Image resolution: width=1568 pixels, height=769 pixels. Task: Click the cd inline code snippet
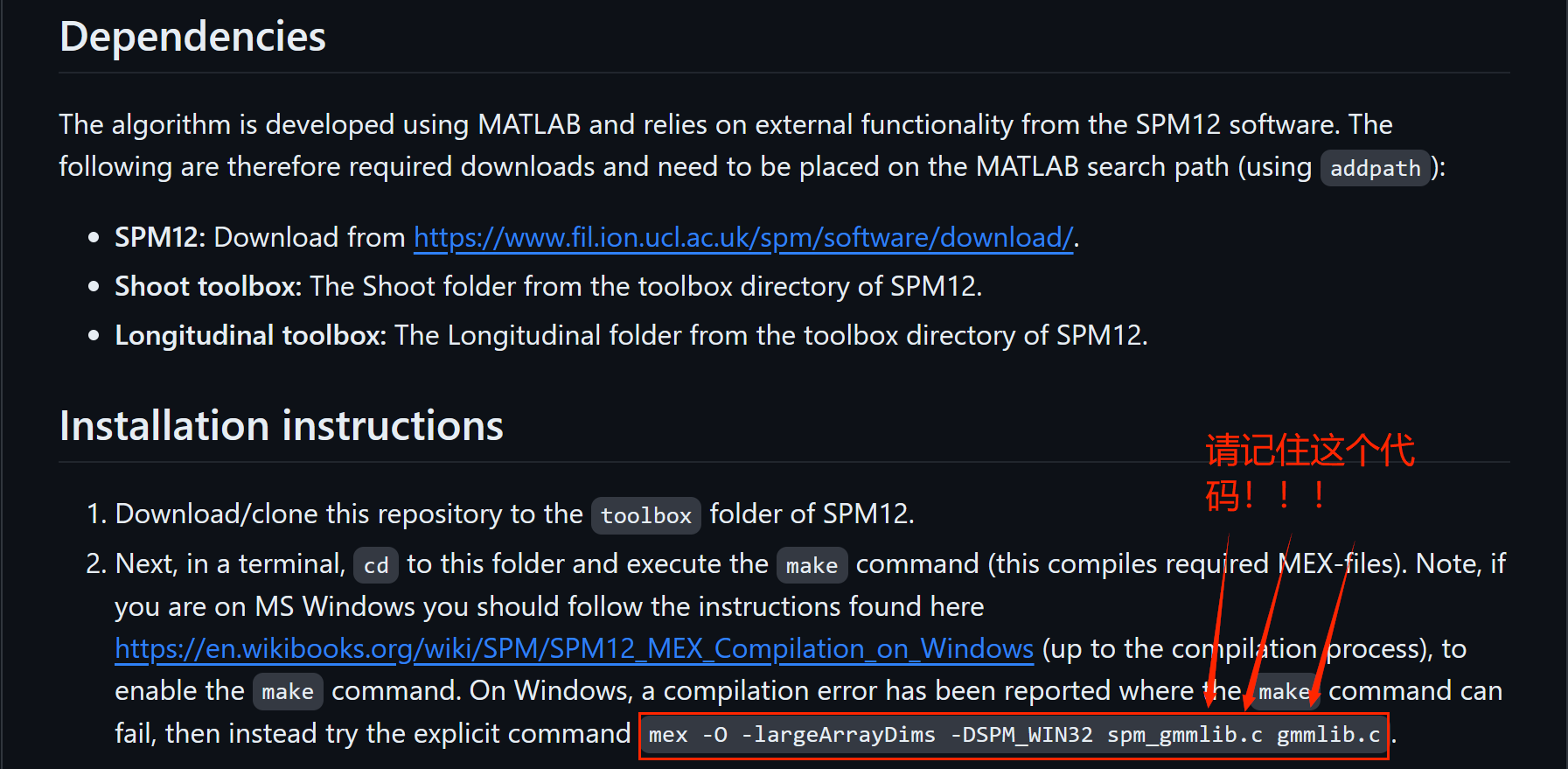(x=376, y=565)
